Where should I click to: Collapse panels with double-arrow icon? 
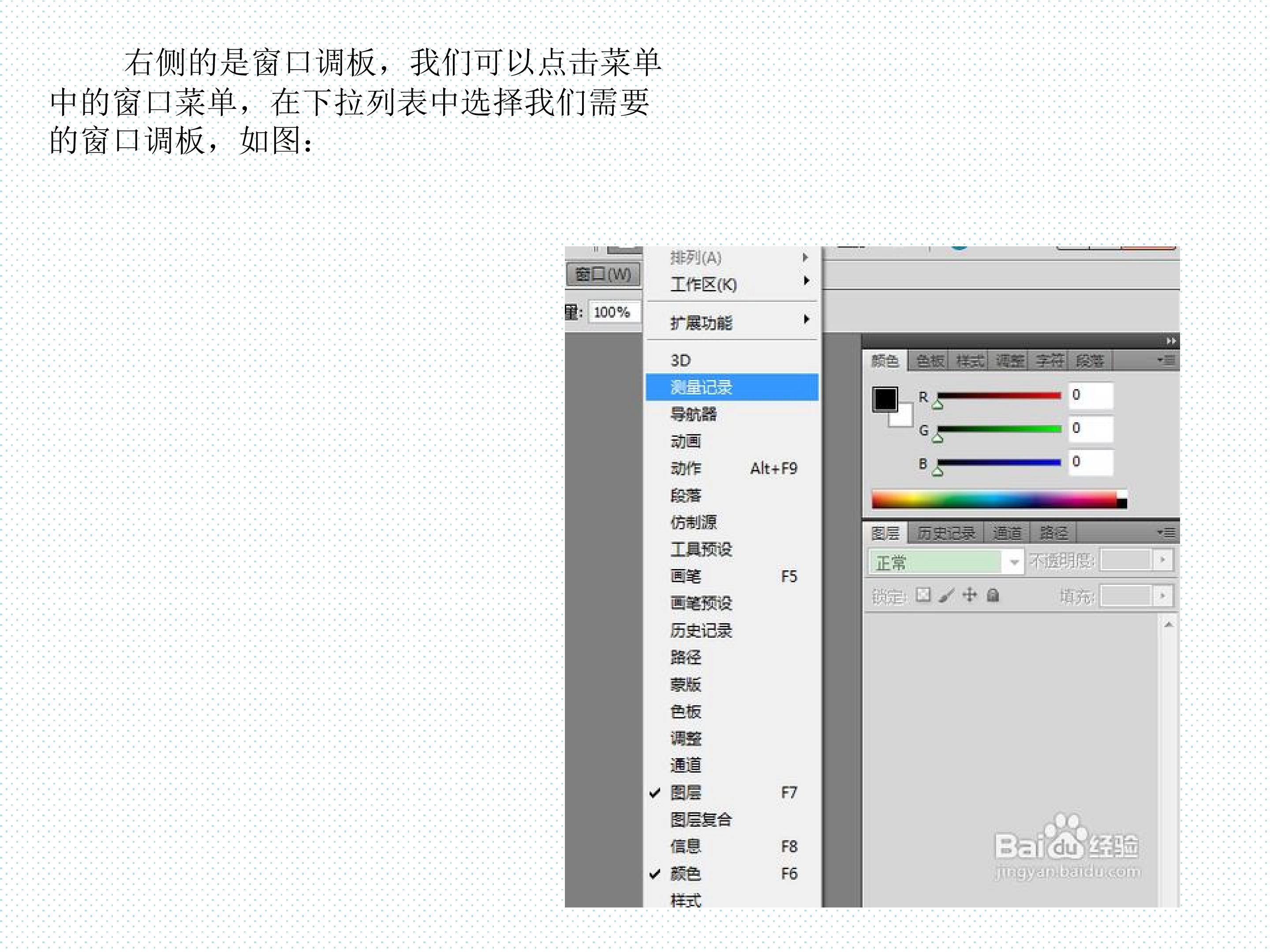[x=1171, y=341]
